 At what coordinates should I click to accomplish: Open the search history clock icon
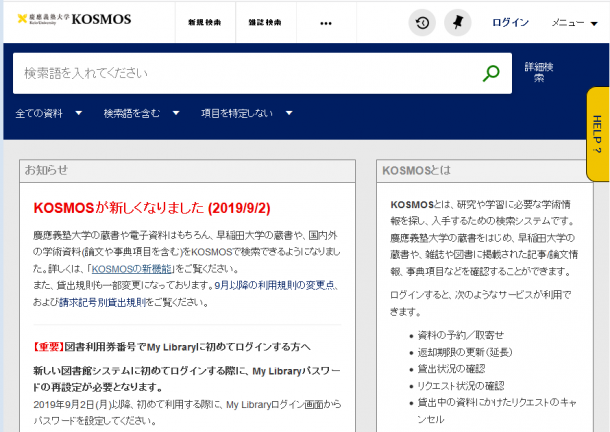(422, 23)
